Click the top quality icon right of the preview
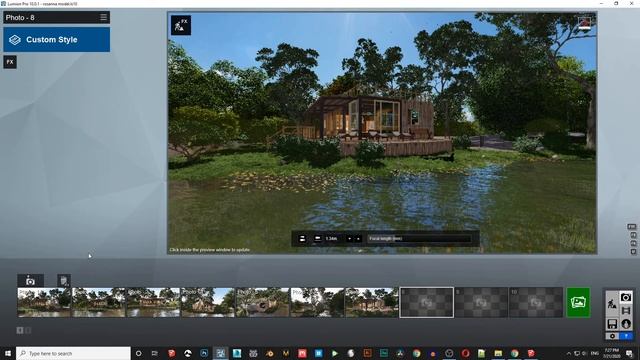 click(631, 227)
